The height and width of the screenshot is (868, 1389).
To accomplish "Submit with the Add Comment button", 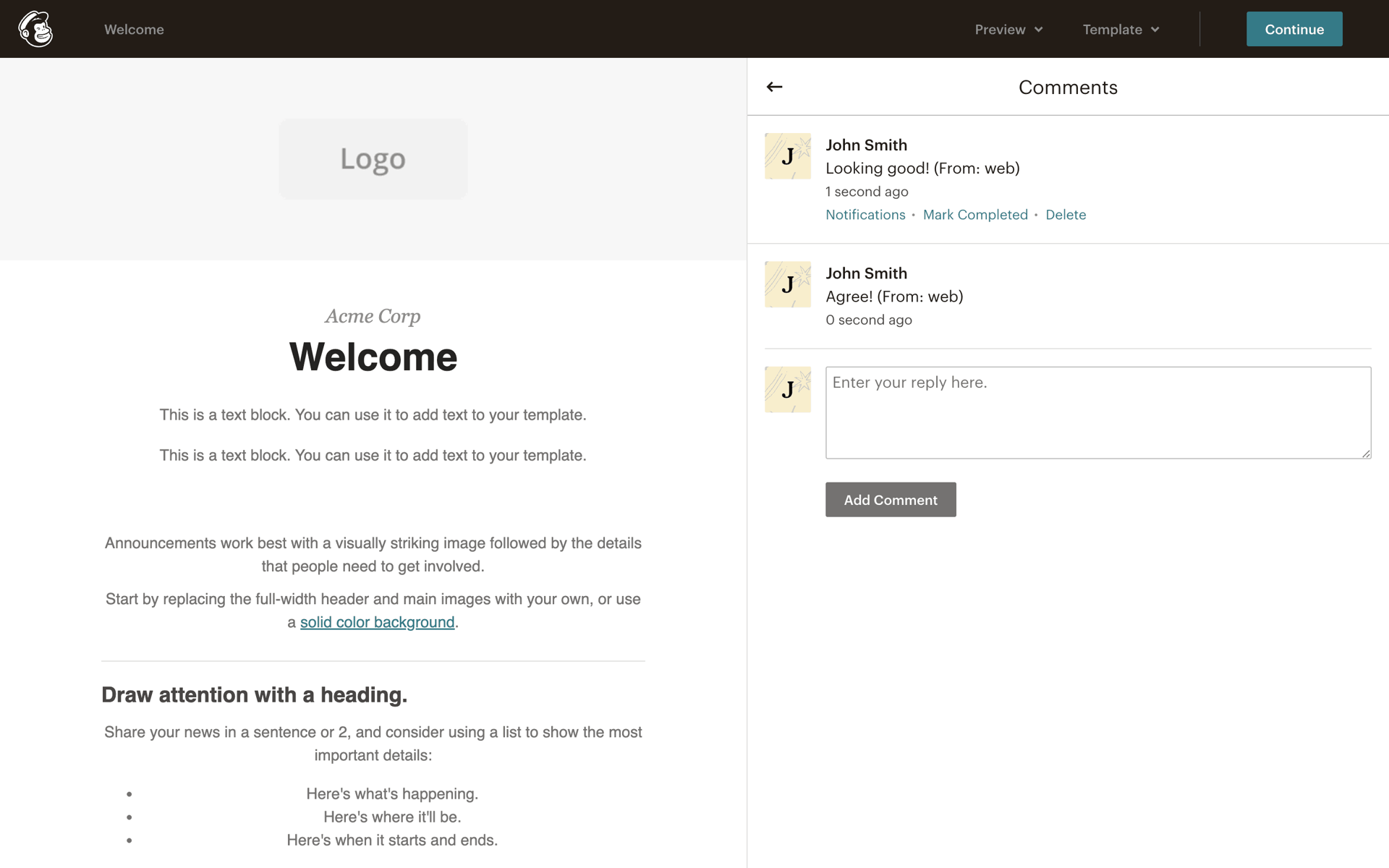I will point(891,500).
